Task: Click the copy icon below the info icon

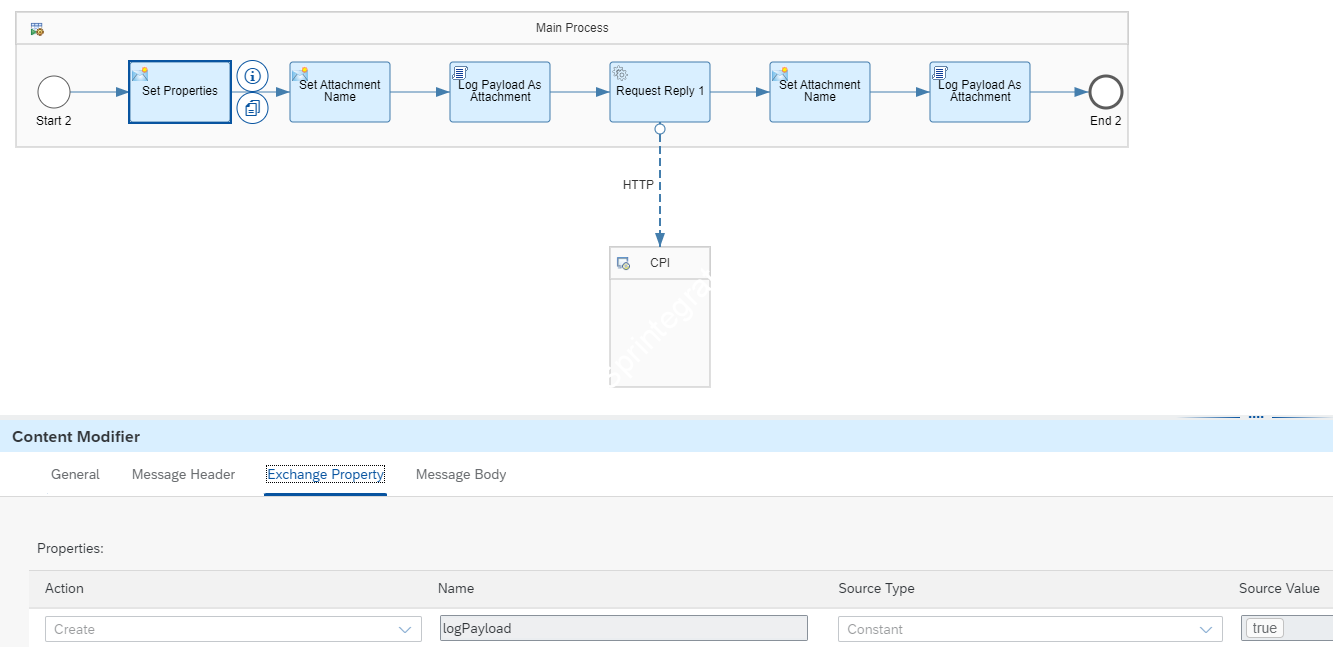Action: [x=252, y=108]
